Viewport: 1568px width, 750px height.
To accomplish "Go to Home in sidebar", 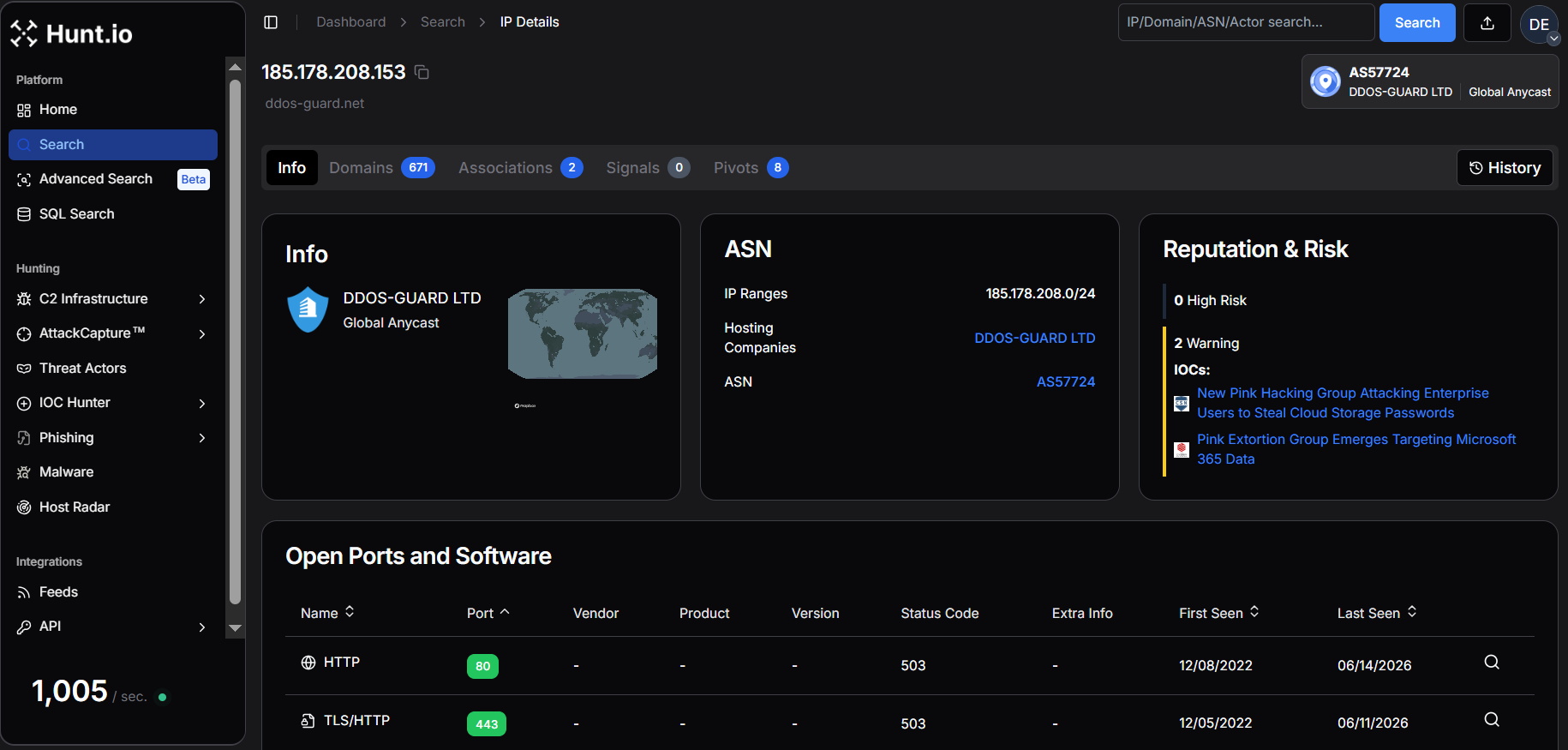I will pos(113,110).
